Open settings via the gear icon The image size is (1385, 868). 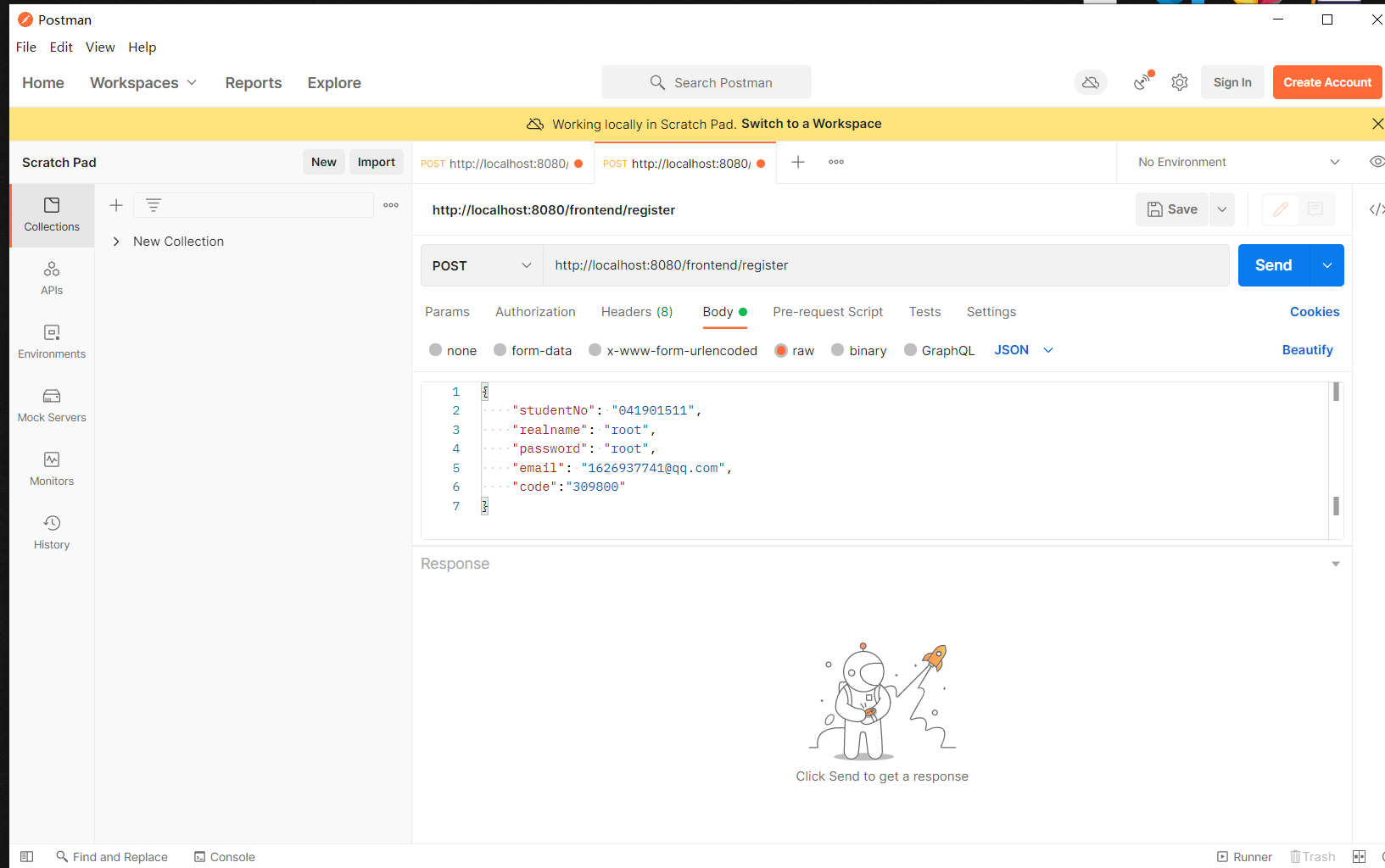click(1180, 82)
